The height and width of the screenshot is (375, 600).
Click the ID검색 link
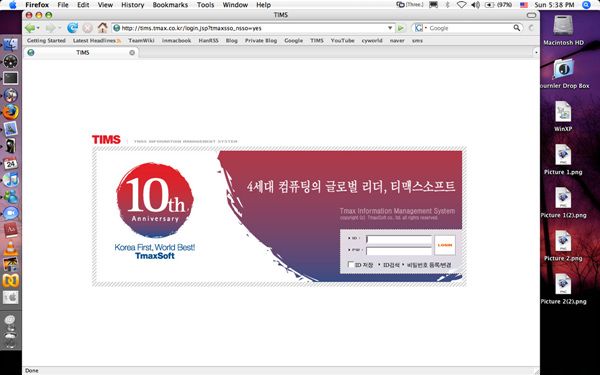point(391,265)
